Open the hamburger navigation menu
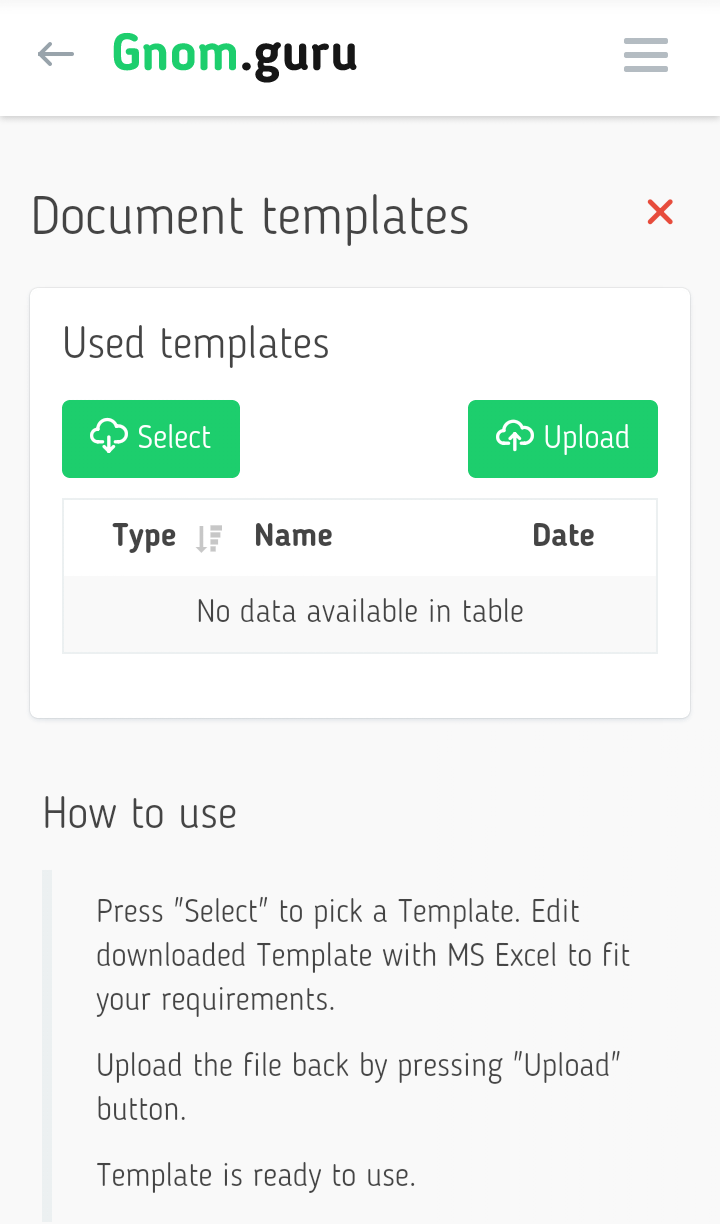This screenshot has height=1224, width=720. pyautogui.click(x=645, y=55)
